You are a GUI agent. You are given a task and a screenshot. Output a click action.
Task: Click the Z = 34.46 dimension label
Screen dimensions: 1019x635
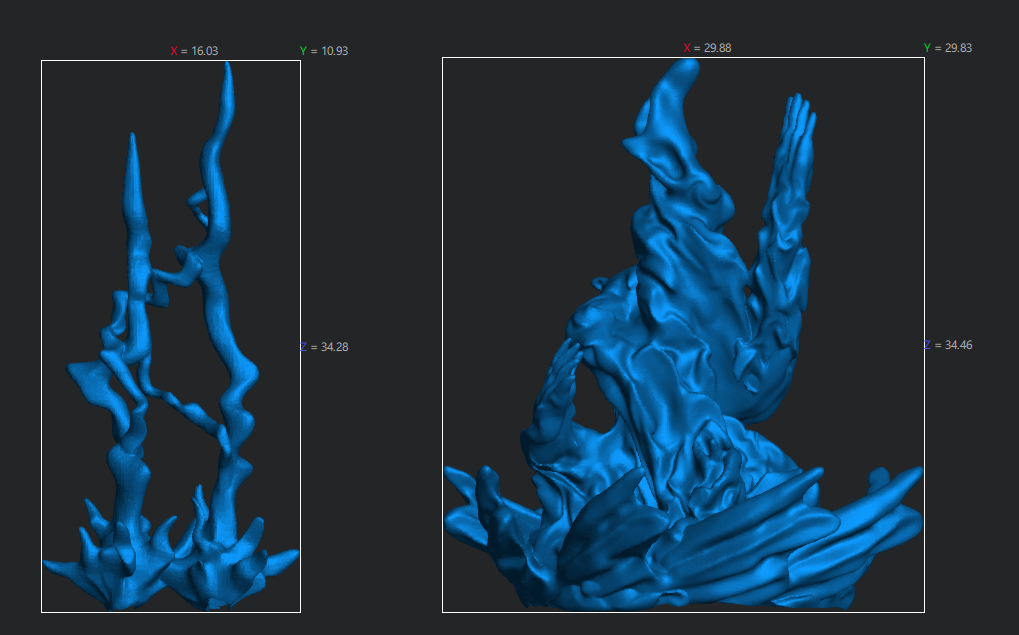tap(947, 345)
